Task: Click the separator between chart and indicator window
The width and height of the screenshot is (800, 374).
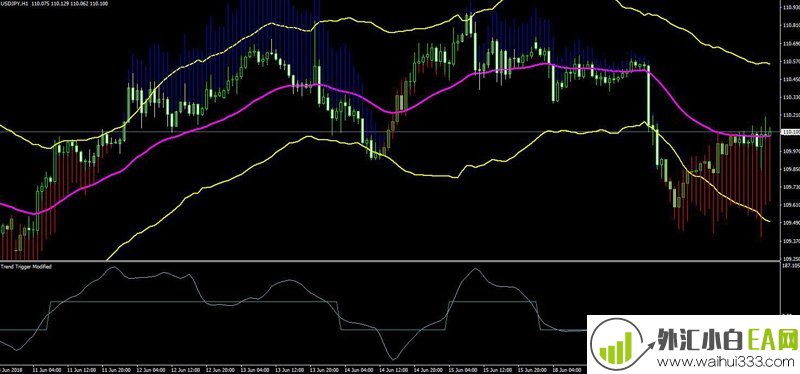Action: [390, 261]
